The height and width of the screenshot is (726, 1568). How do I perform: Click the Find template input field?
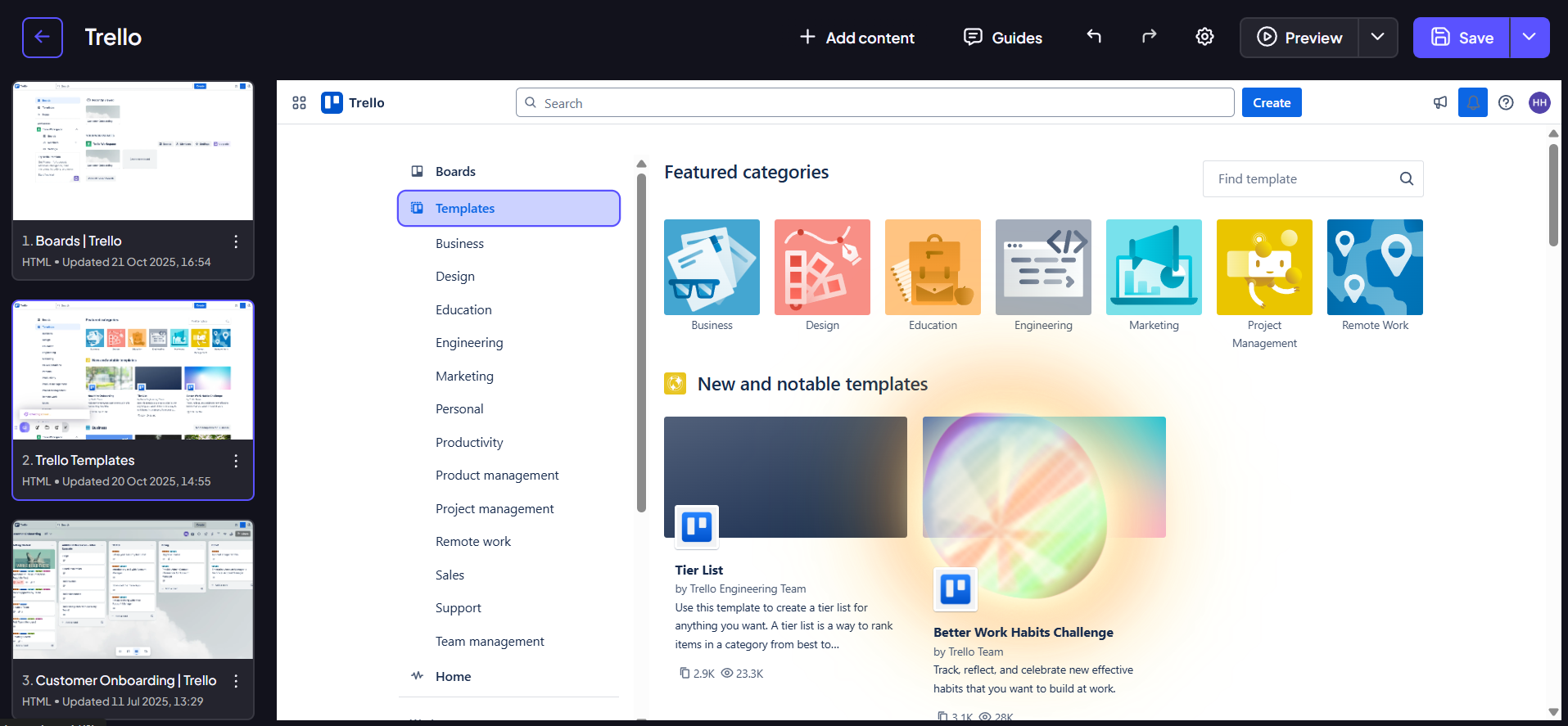(1313, 179)
